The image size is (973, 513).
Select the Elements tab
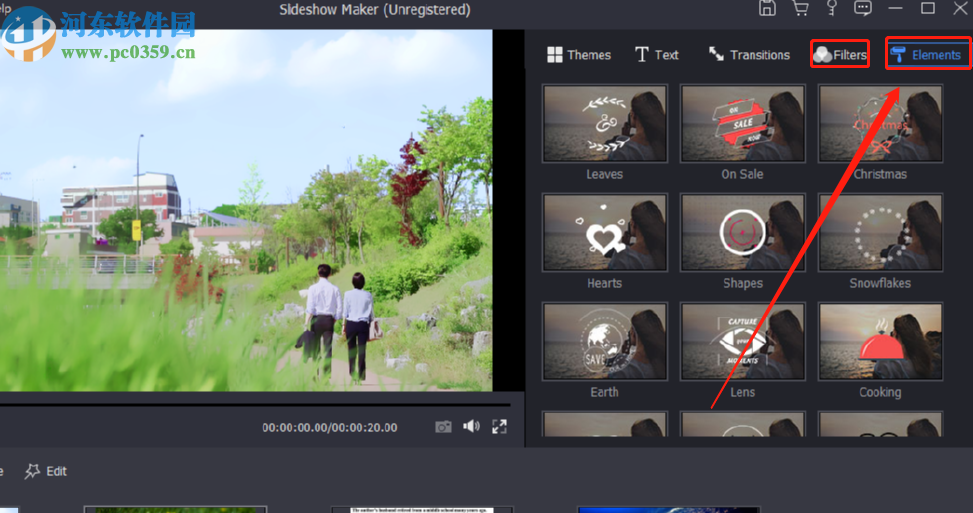pos(928,55)
